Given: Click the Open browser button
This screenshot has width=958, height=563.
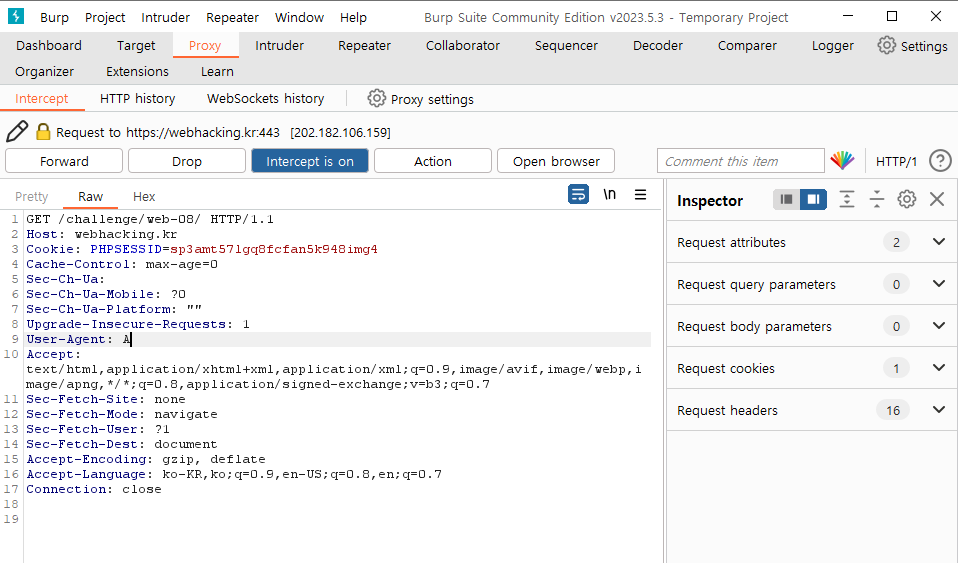Looking at the screenshot, I should [x=556, y=161].
